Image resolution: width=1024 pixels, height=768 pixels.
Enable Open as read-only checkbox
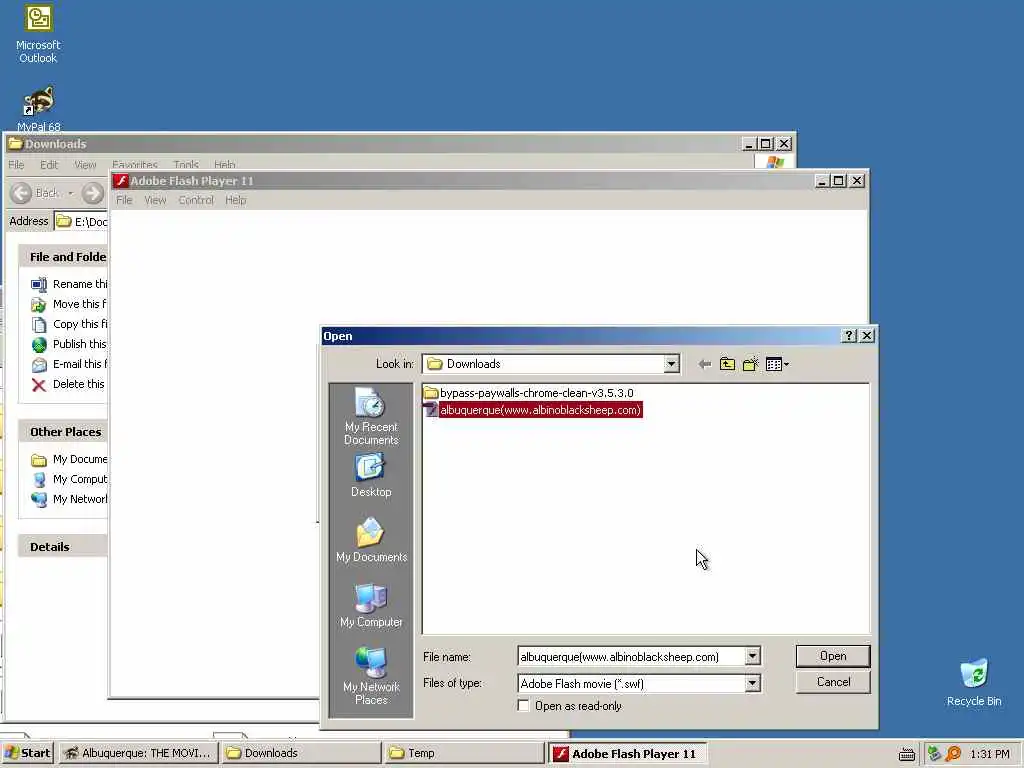point(523,706)
